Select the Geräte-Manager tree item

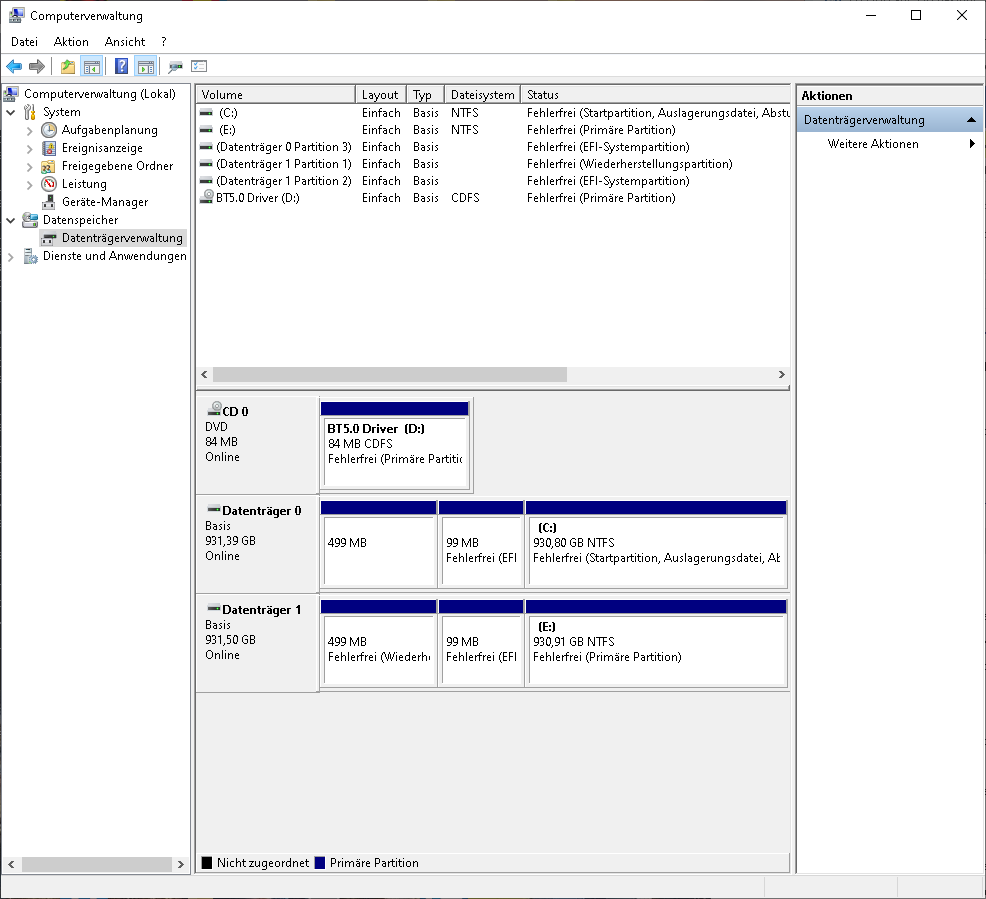pos(105,202)
